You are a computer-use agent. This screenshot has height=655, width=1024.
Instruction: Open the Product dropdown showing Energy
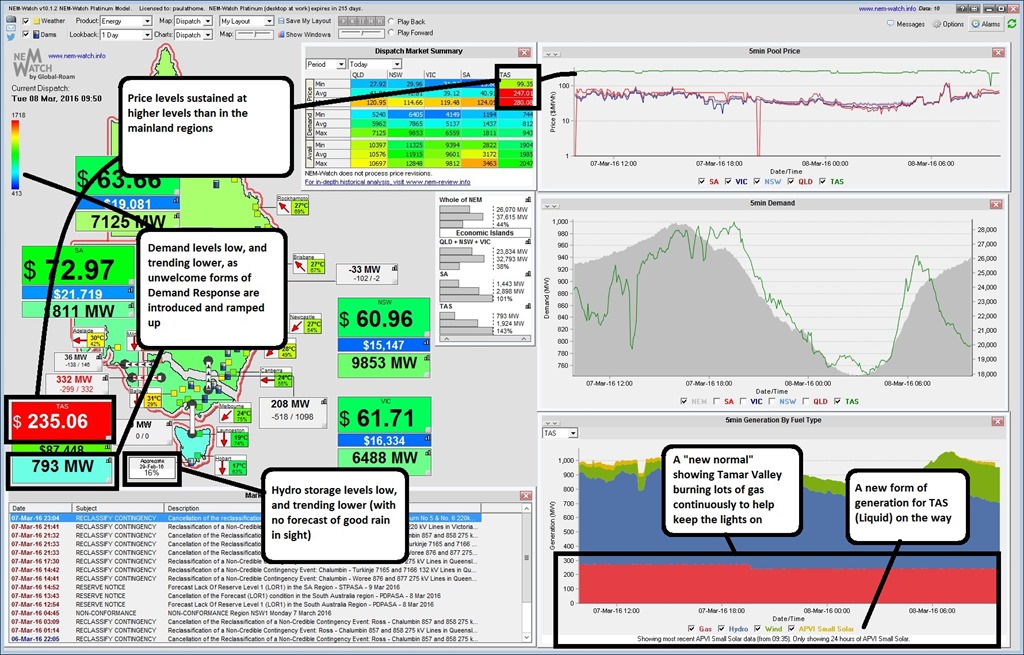tap(126, 21)
